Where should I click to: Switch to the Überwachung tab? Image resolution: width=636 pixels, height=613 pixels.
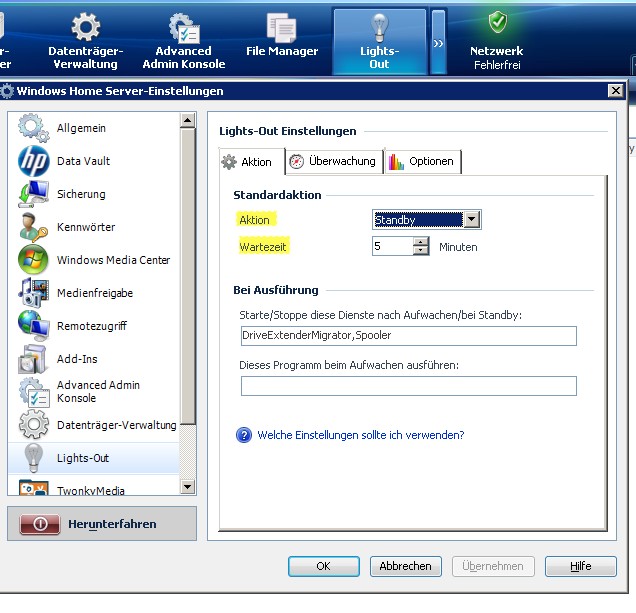[334, 161]
